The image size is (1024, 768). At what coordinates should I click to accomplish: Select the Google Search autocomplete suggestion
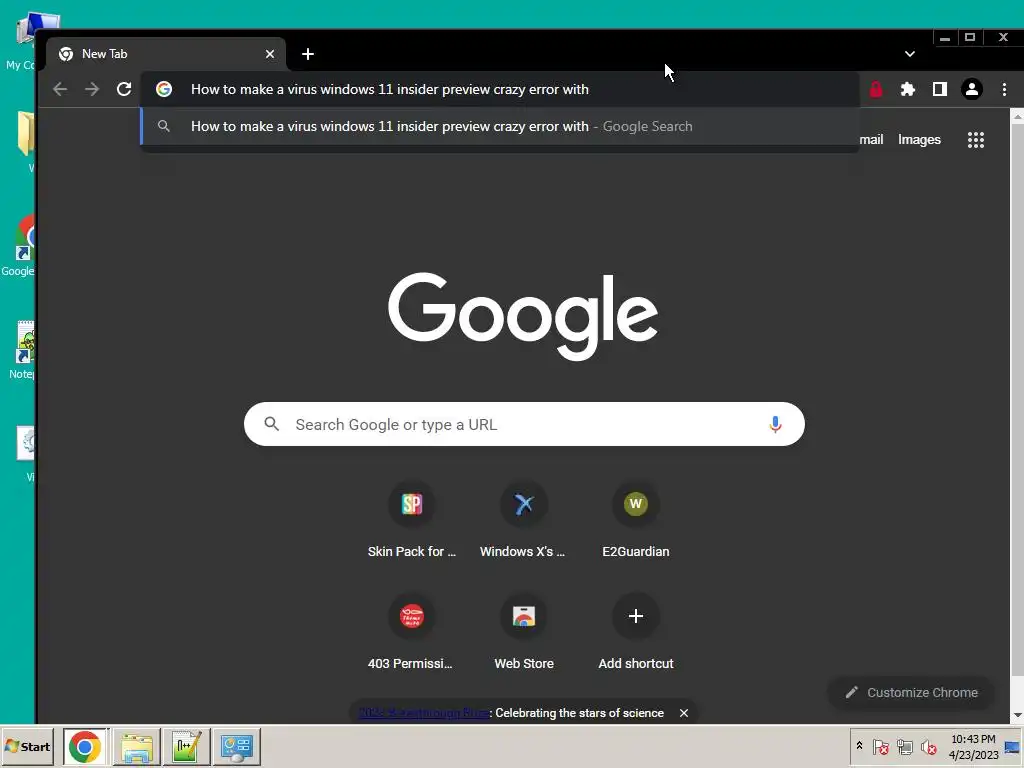click(500, 127)
